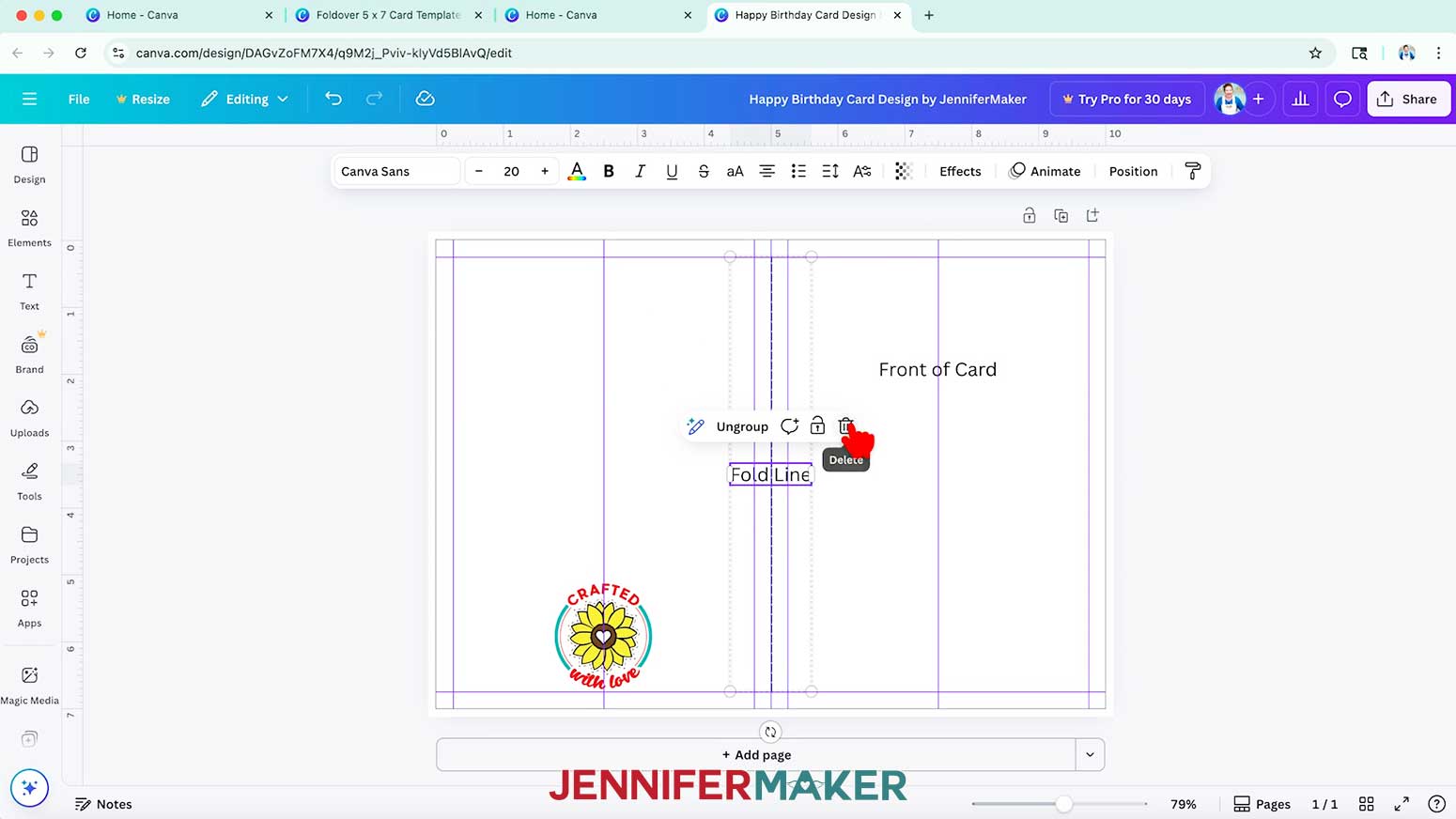
Task: Open the text color picker
Action: 577,171
